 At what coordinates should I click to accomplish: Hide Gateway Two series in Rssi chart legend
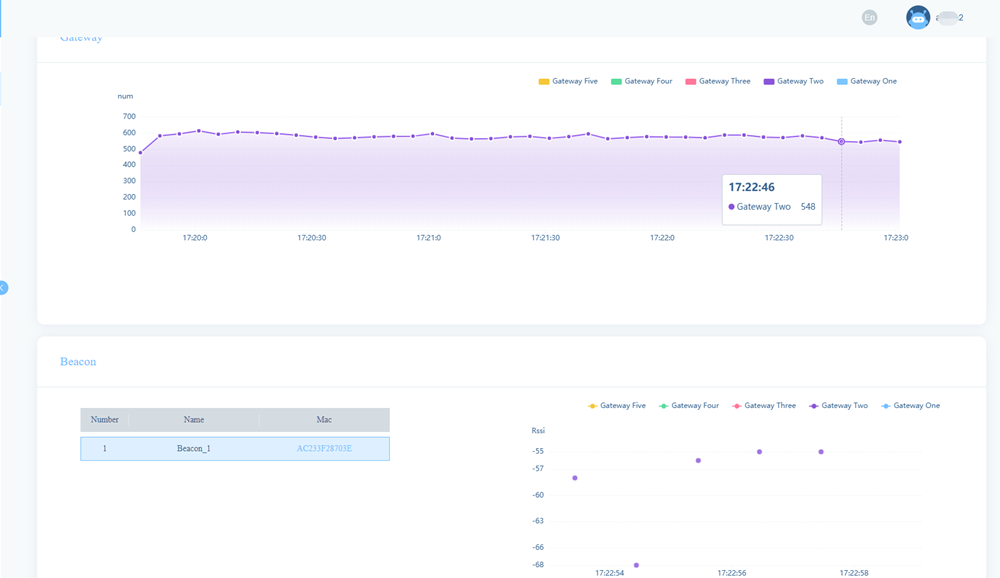(x=838, y=406)
